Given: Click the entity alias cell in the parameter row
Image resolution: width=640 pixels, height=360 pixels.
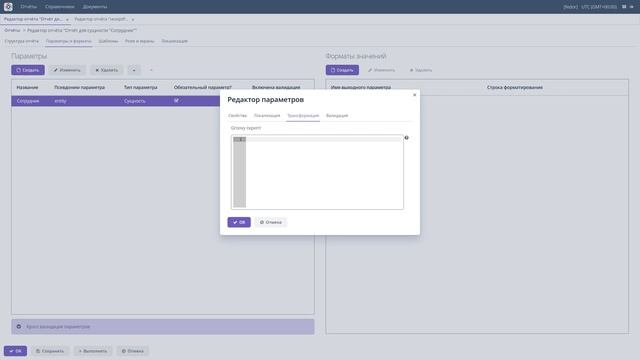Looking at the screenshot, I should [60, 101].
